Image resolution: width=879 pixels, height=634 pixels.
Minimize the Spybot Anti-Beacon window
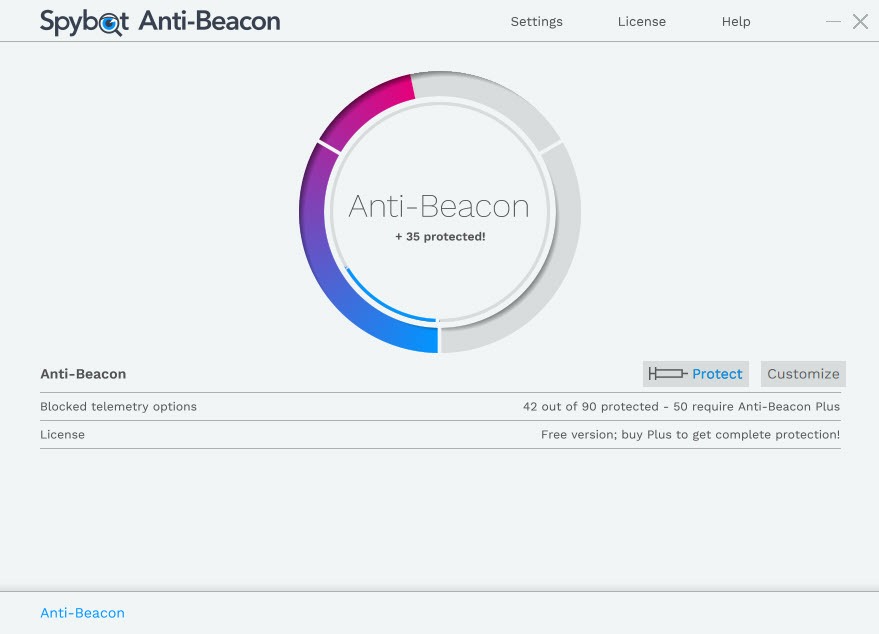pyautogui.click(x=834, y=22)
